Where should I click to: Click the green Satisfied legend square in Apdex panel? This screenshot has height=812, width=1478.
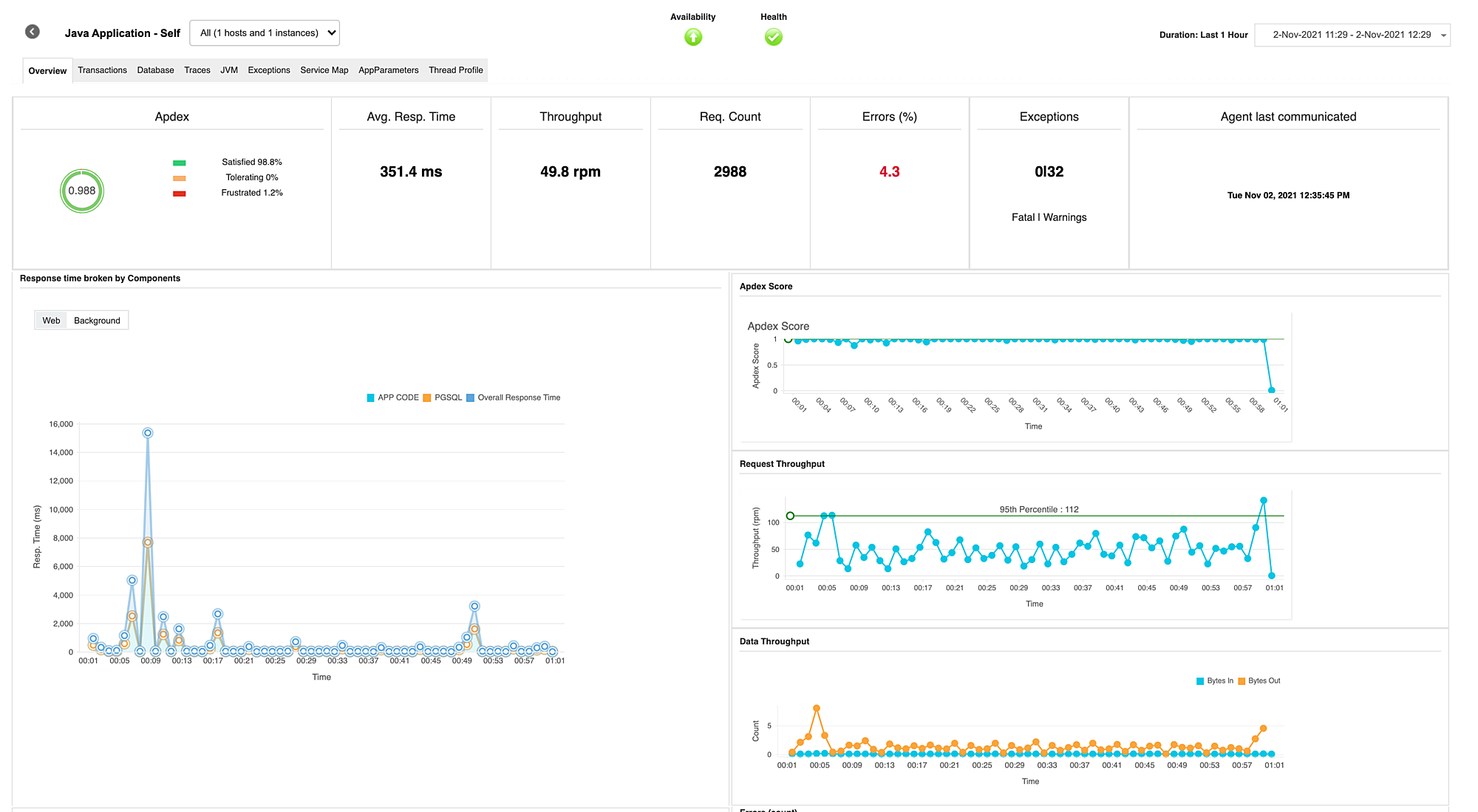(x=180, y=162)
